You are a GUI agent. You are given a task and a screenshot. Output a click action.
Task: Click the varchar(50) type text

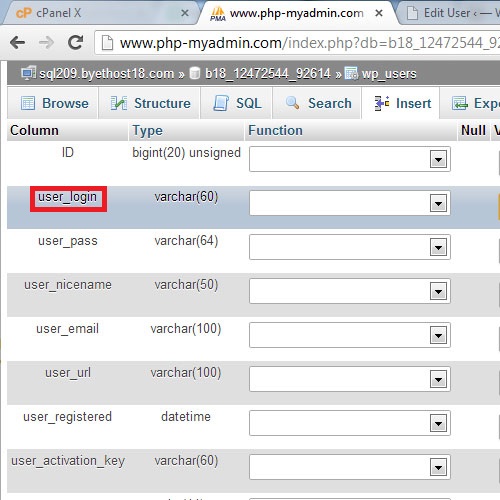(x=186, y=285)
